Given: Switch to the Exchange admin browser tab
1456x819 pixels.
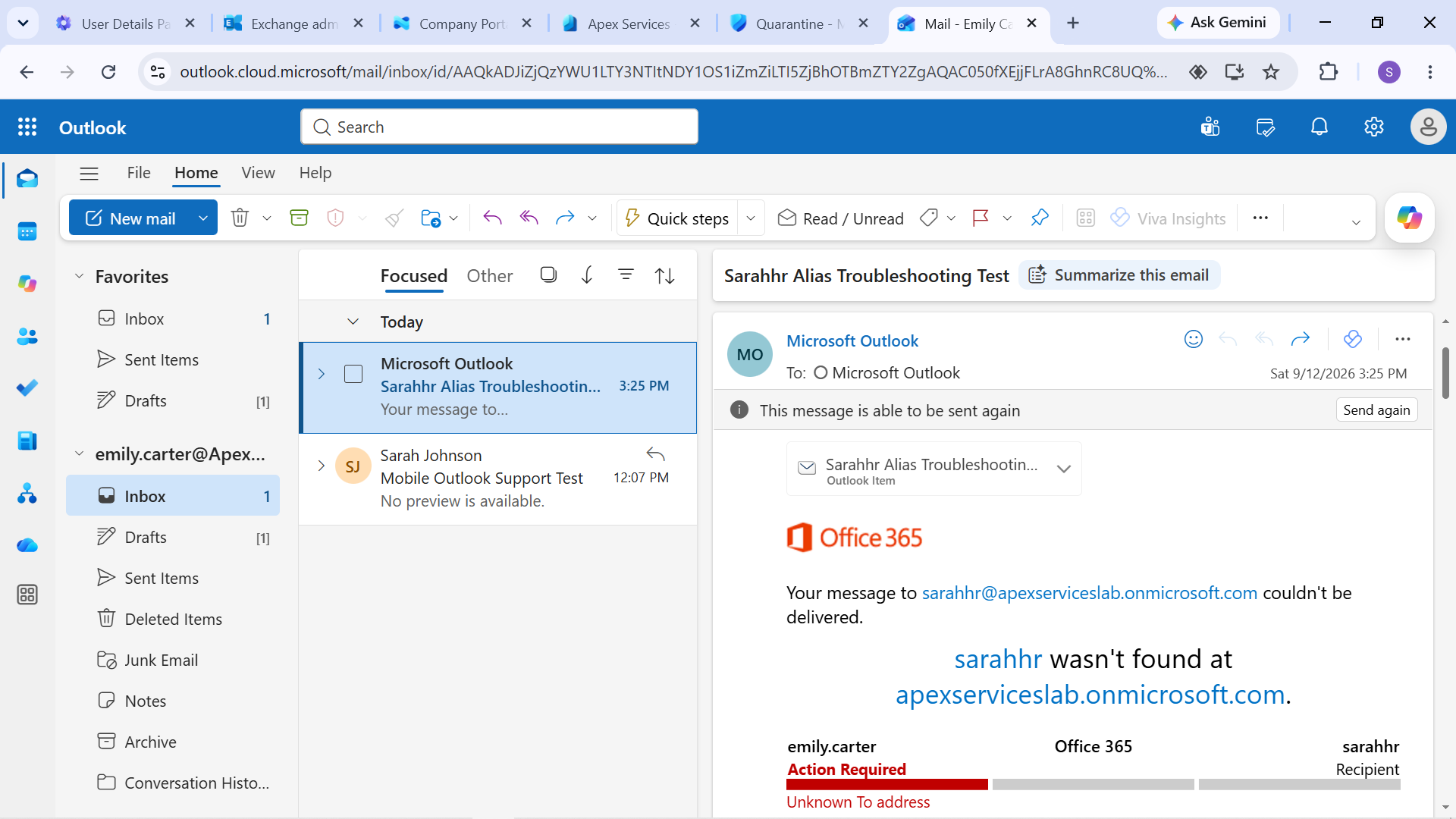Looking at the screenshot, I should point(294,24).
